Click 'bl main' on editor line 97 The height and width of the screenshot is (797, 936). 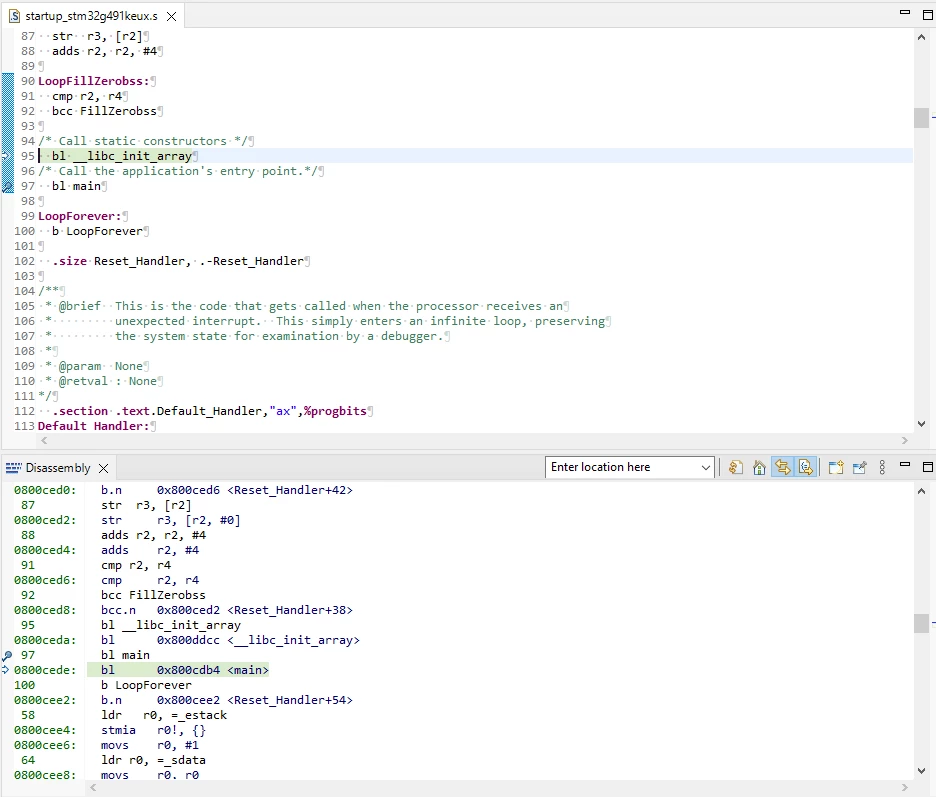[x=76, y=186]
